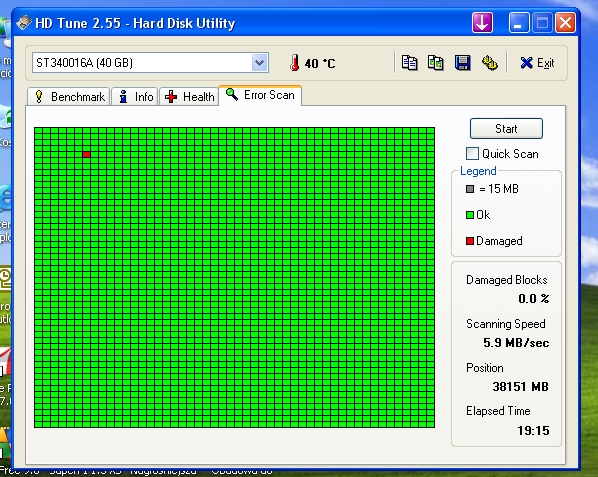Select the 38151 MB position value
This screenshot has width=598, height=477.
520,387
